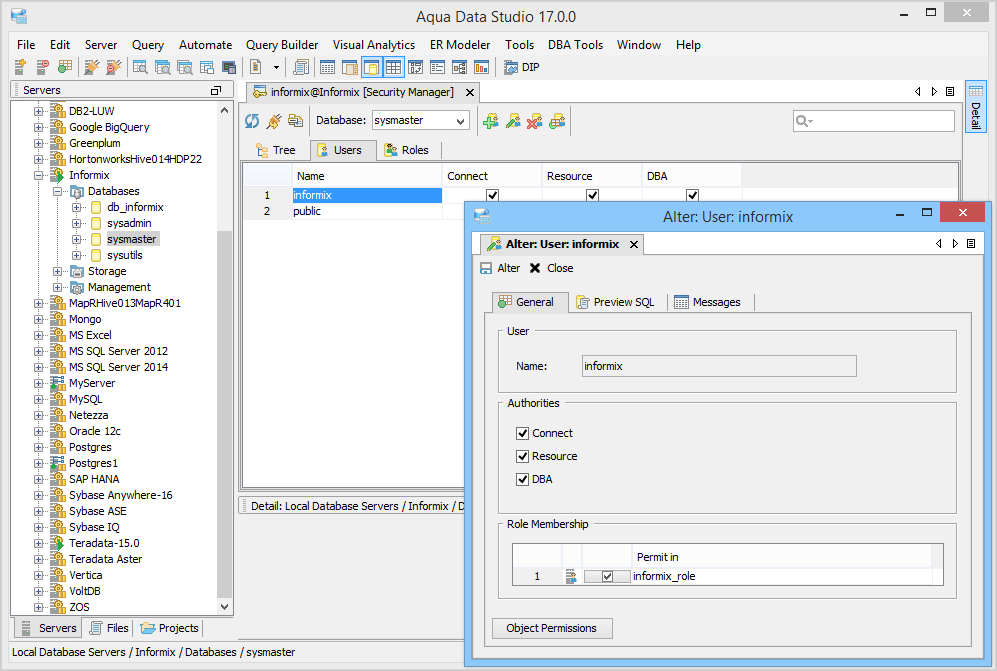The height and width of the screenshot is (671, 997).
Task: Collapse the Informix server node
Action: pyautogui.click(x=39, y=175)
